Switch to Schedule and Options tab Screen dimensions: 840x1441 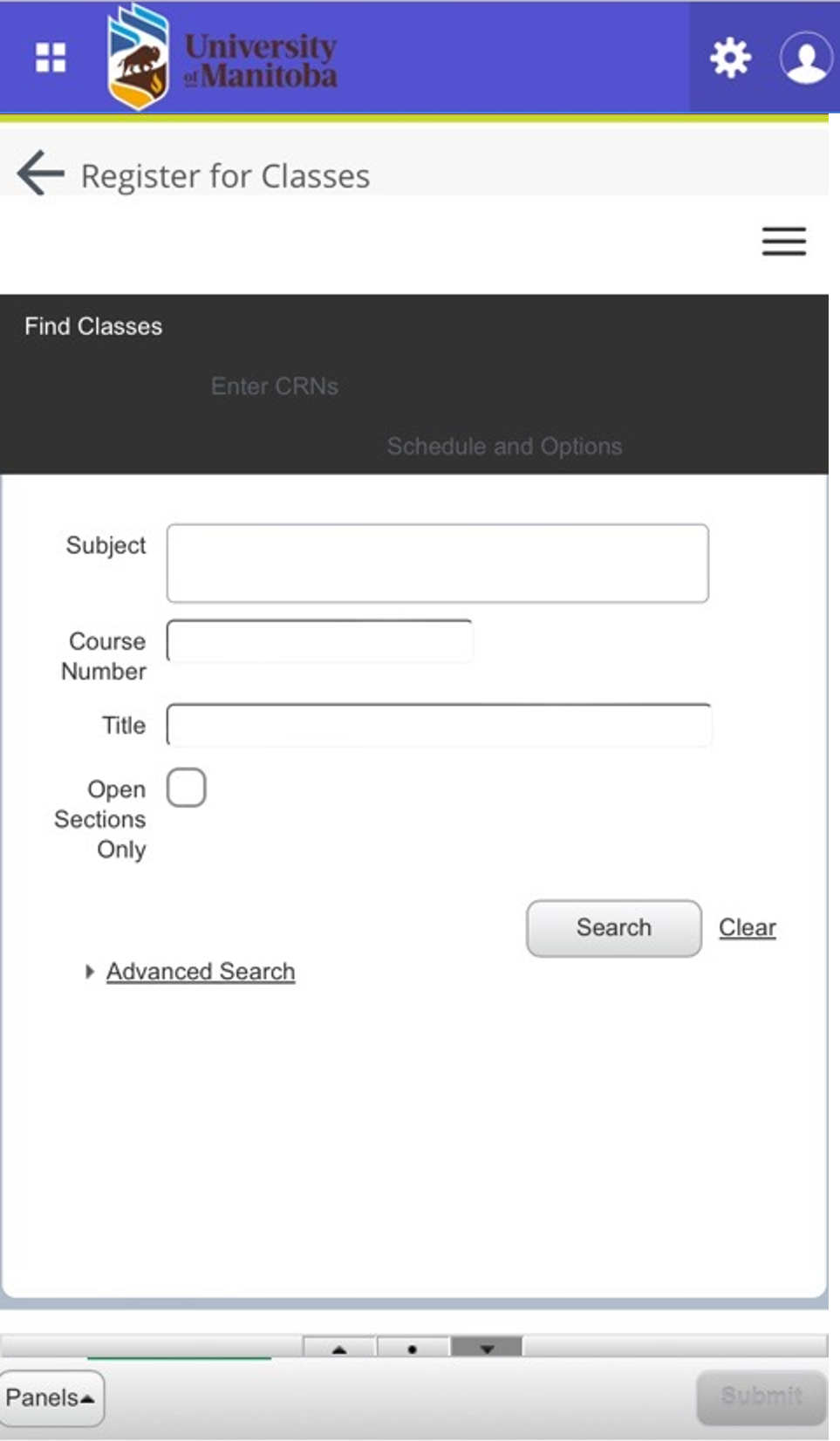point(504,447)
